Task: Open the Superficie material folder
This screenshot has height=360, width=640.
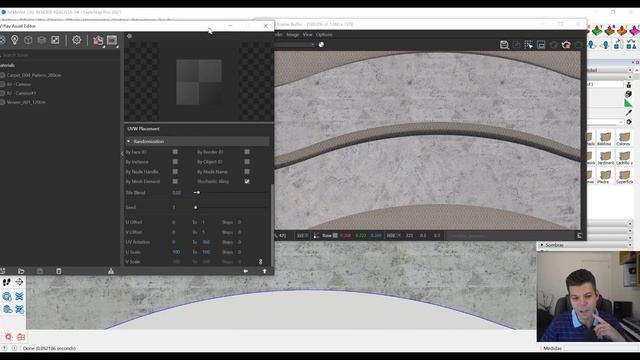Action: (624, 176)
